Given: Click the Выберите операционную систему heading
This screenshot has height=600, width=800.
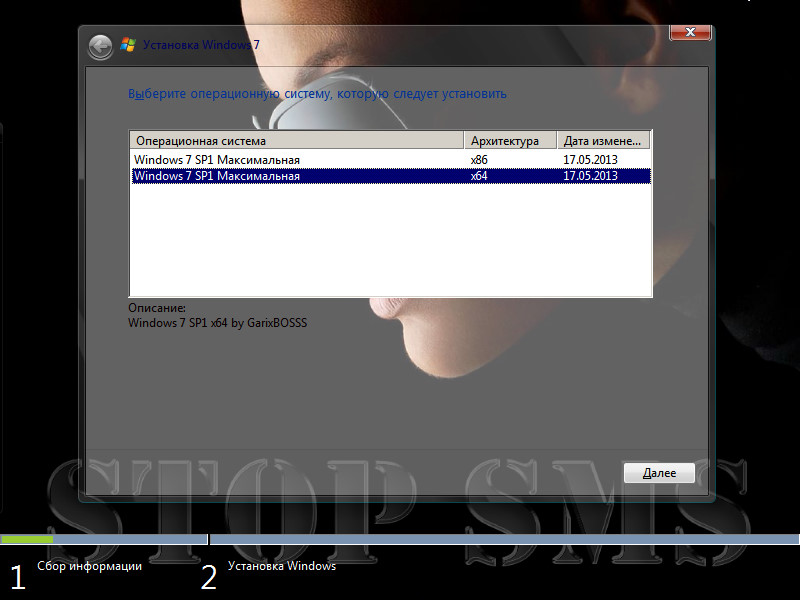Looking at the screenshot, I should [x=317, y=94].
